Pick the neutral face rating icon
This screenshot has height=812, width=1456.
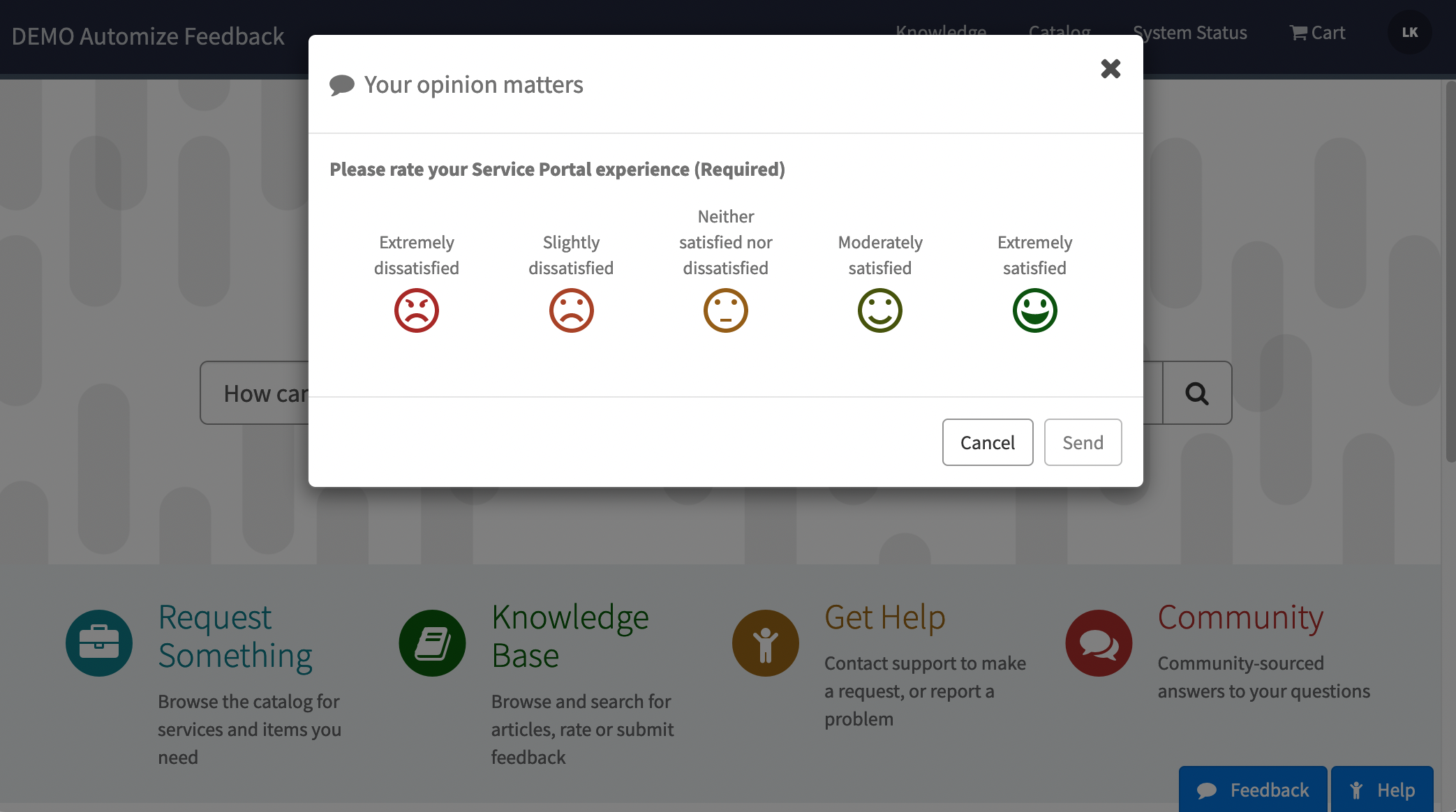725,310
